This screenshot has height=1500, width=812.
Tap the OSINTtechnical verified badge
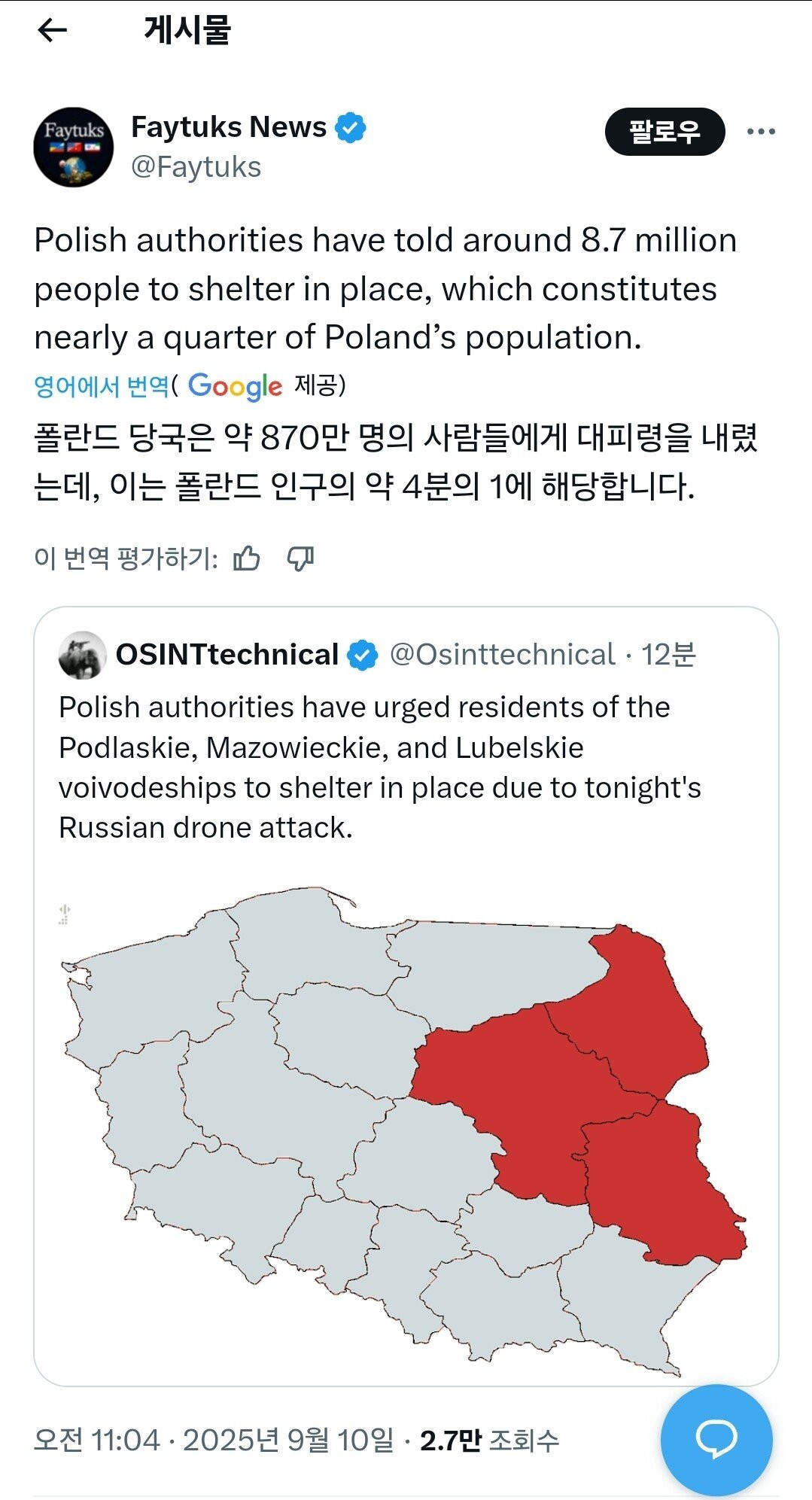363,655
